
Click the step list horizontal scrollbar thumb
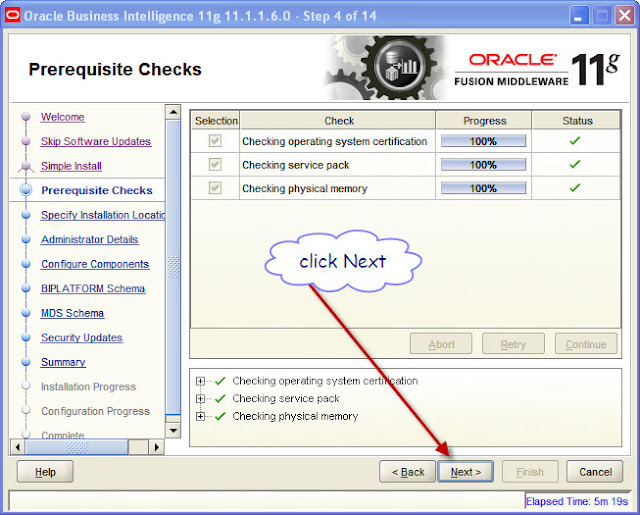pyautogui.click(x=77, y=447)
